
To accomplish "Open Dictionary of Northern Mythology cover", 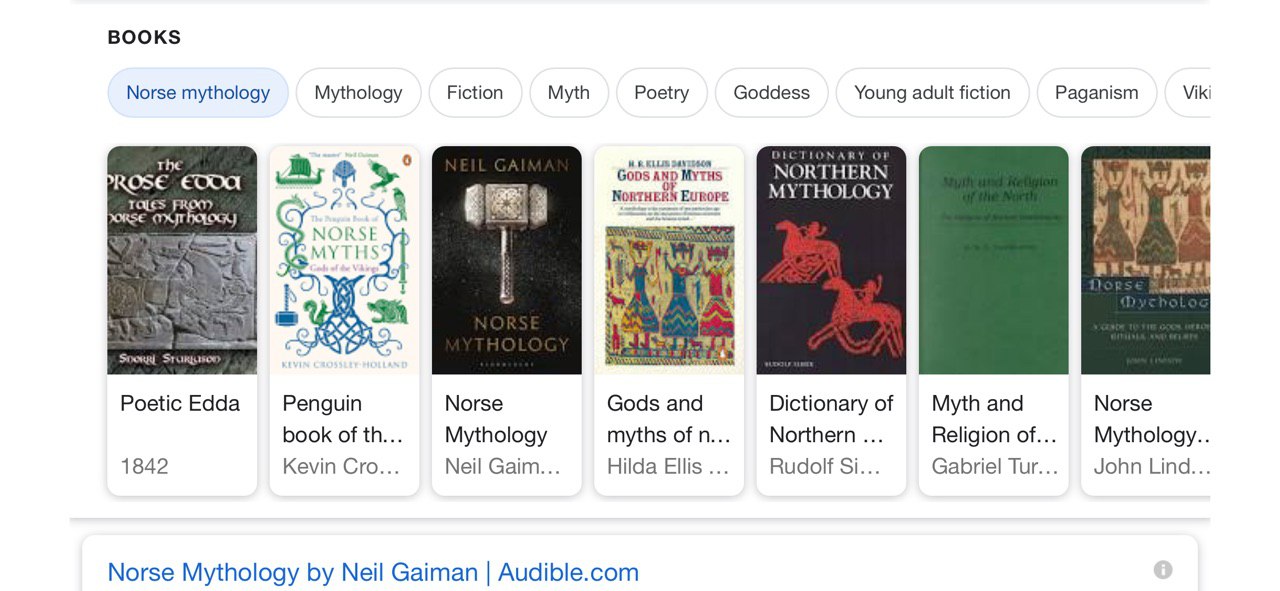I will click(831, 260).
